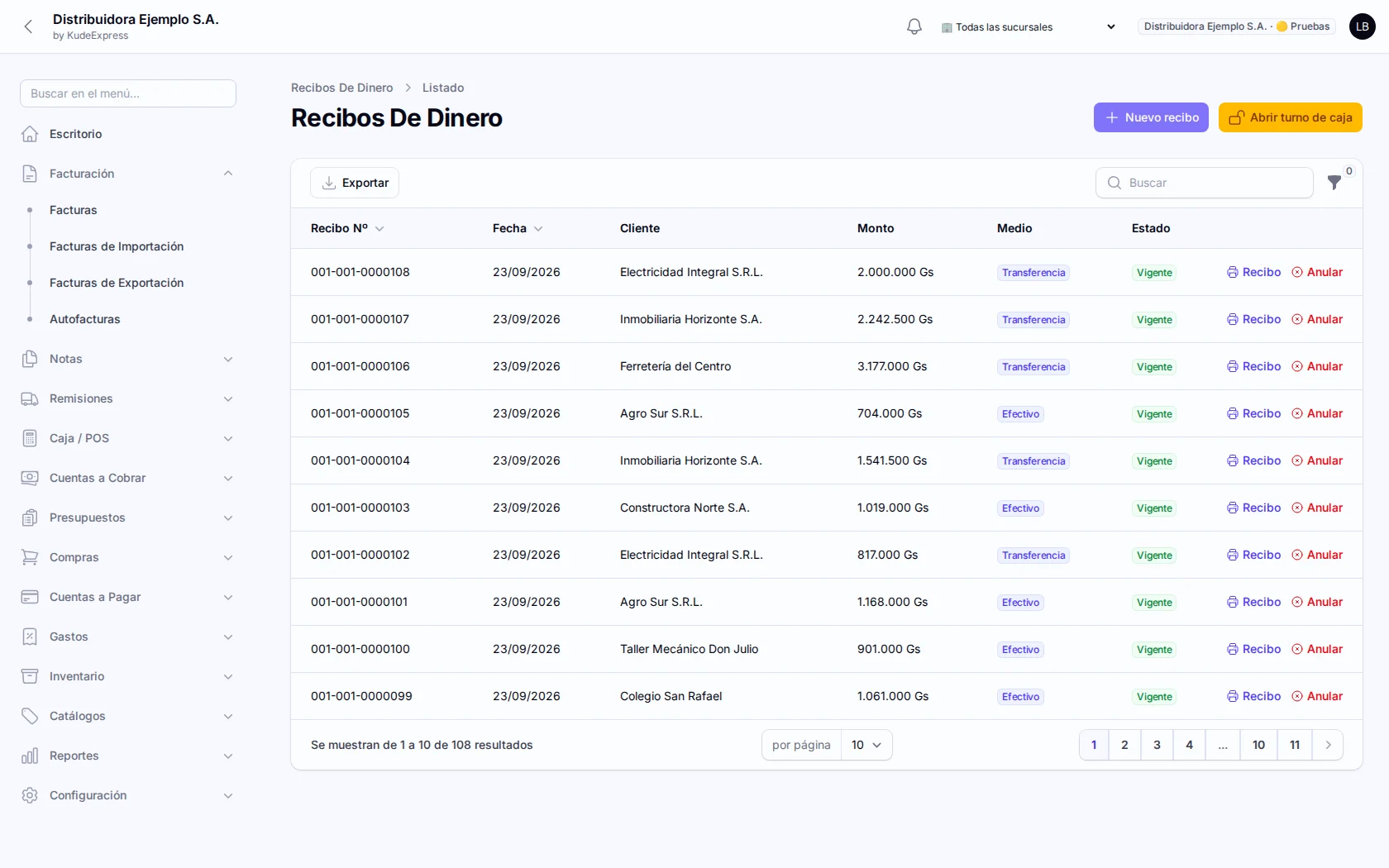Open Facturas de Exportación
The image size is (1389, 868).
pyautogui.click(x=117, y=283)
